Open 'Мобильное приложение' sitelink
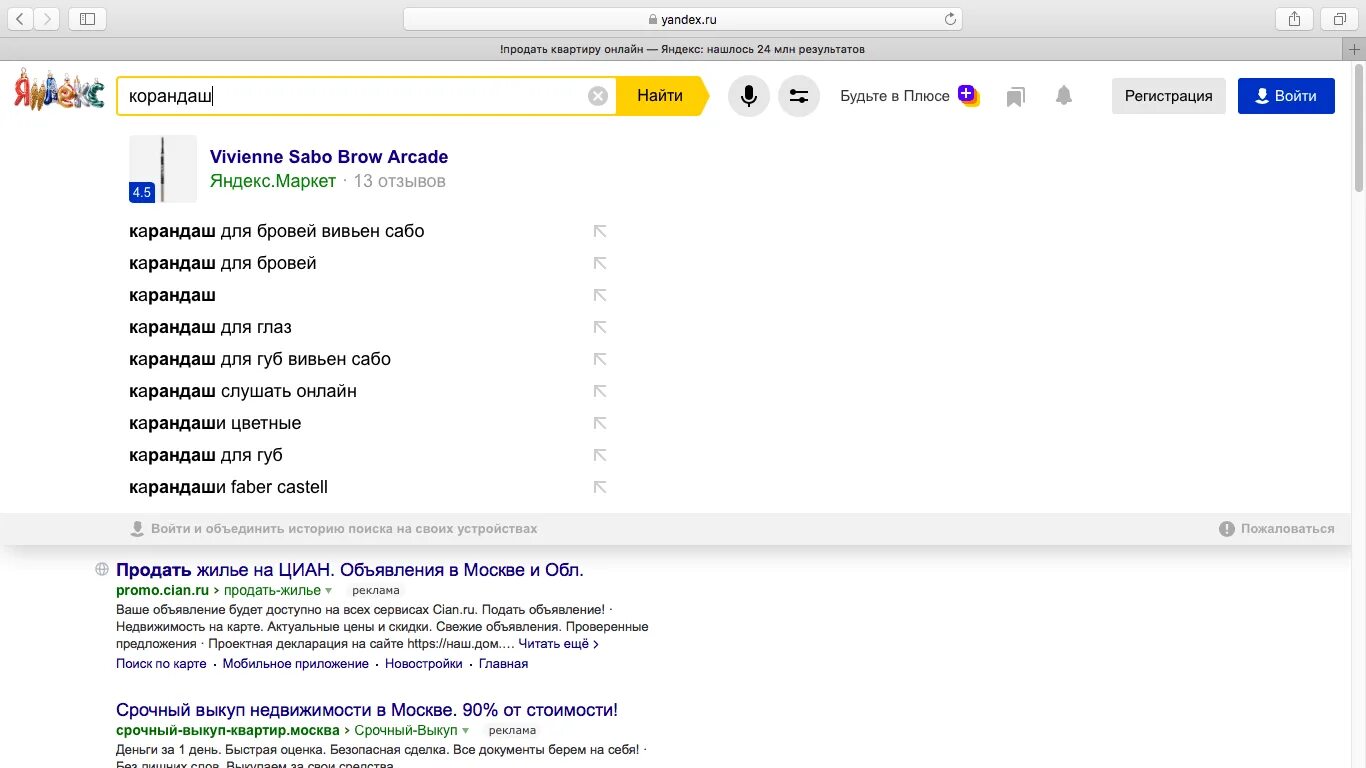 click(x=296, y=664)
